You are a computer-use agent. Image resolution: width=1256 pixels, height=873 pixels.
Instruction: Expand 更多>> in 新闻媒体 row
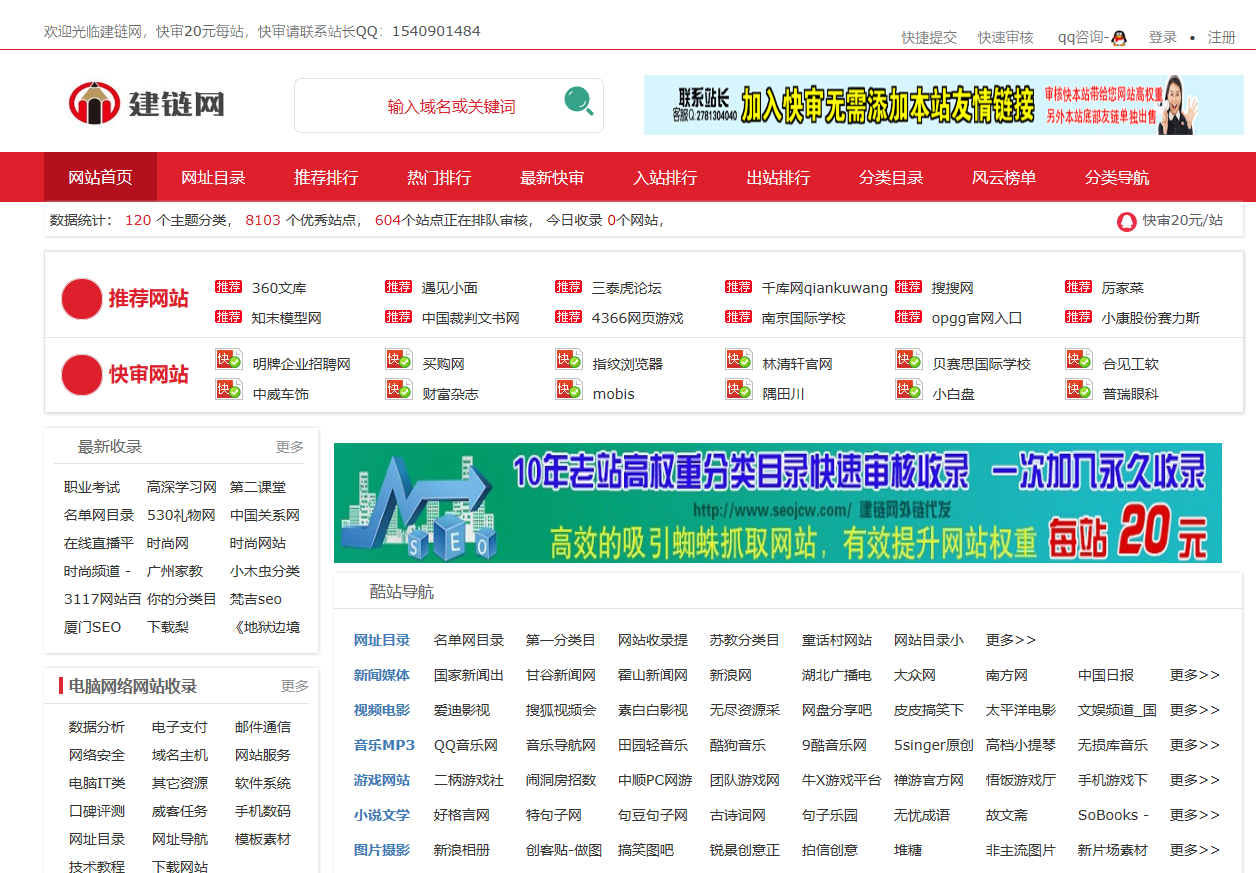coord(1195,675)
